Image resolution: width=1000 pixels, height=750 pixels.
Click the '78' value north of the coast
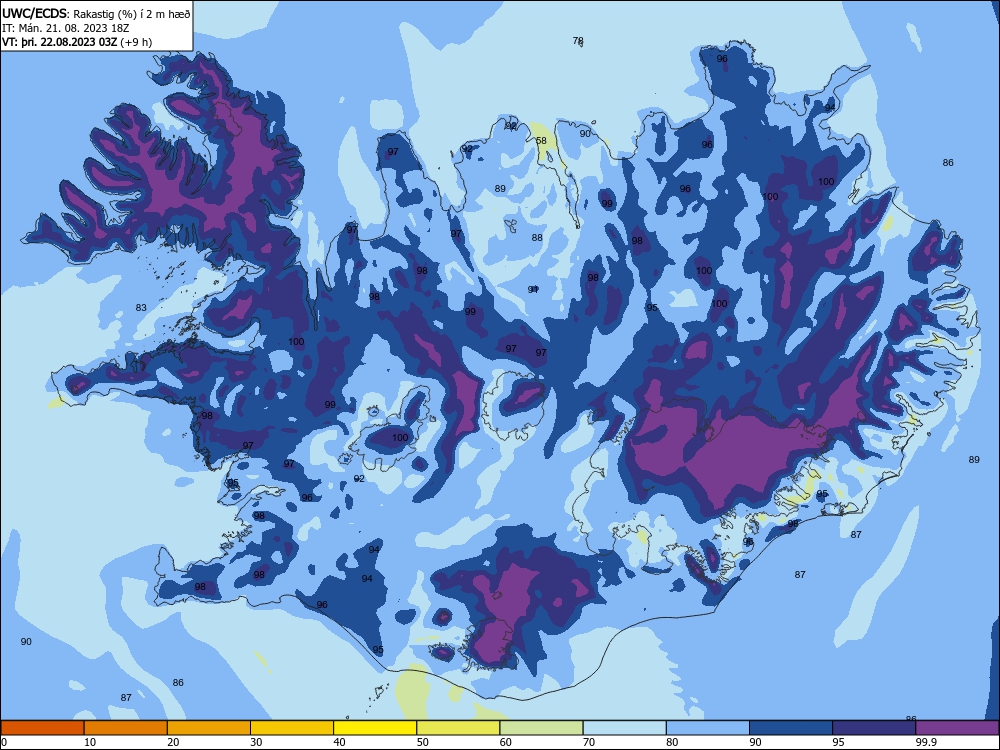click(x=578, y=40)
